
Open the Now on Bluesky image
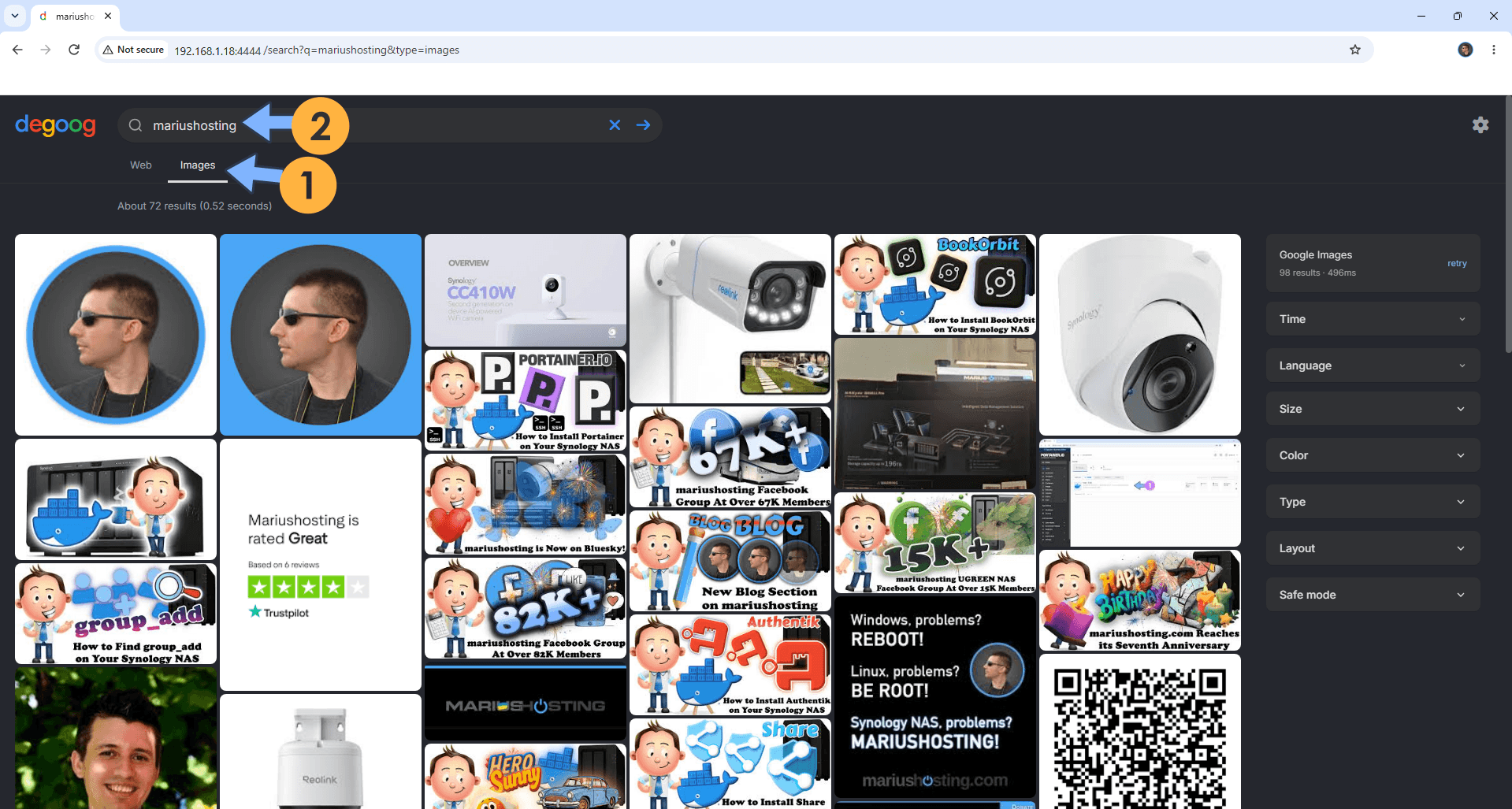(x=526, y=505)
